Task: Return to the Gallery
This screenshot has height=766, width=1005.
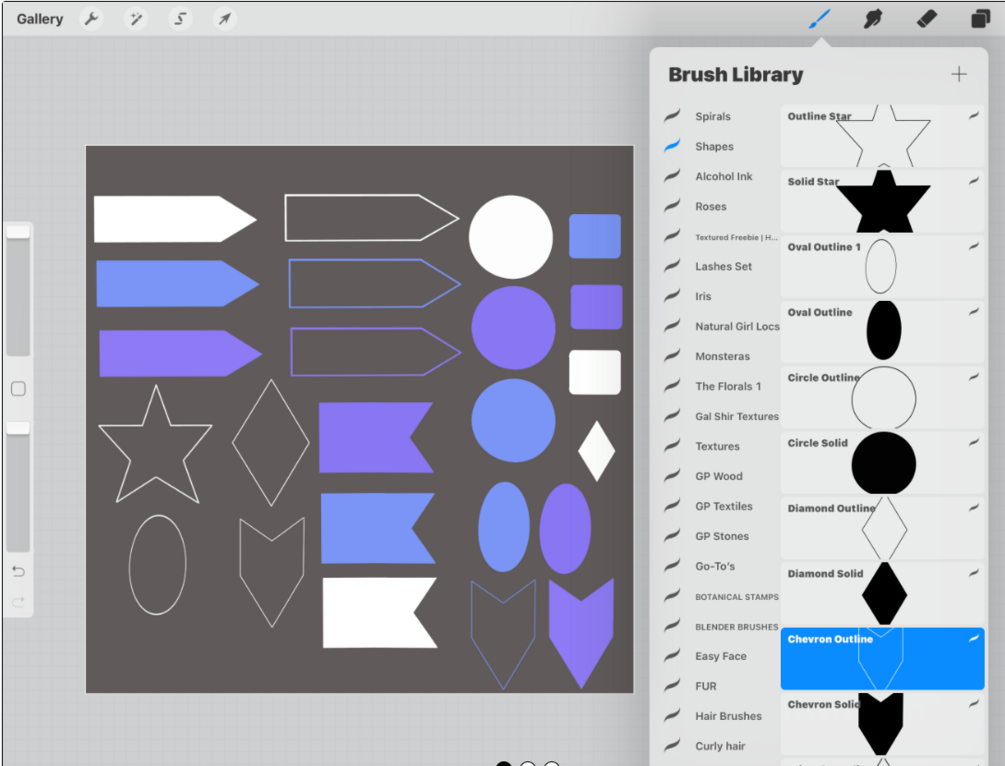Action: [40, 19]
